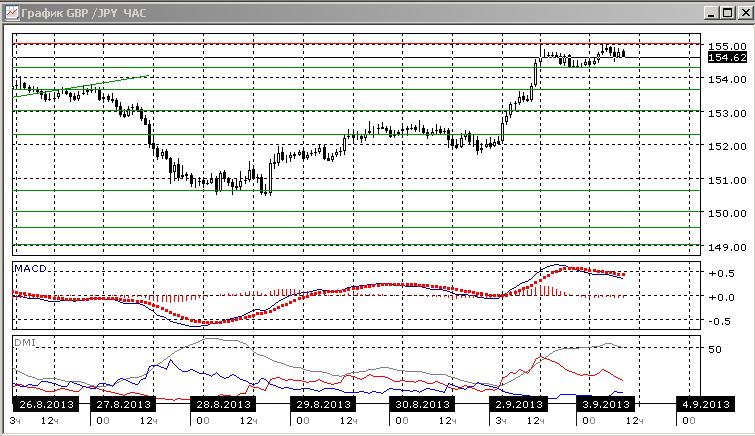Click the 3.9.2013 date marker
The width and height of the screenshot is (755, 436).
pos(606,404)
